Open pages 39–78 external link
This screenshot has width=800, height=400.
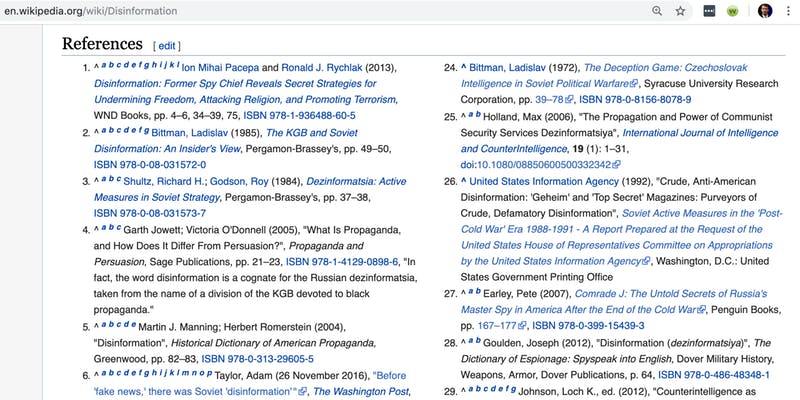tap(554, 99)
